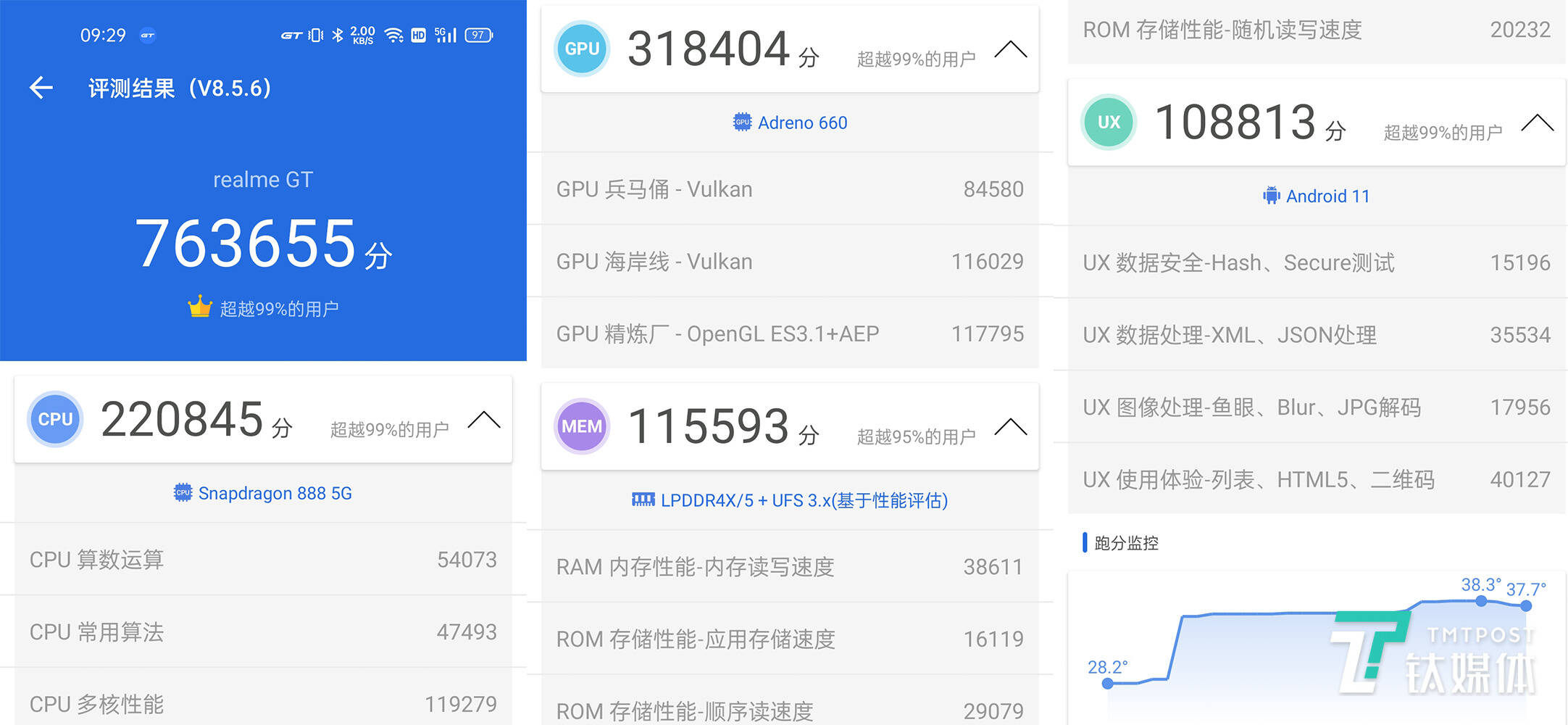Tap the GT mode status bar icon
The height and width of the screenshot is (725, 1568).
pyautogui.click(x=291, y=35)
